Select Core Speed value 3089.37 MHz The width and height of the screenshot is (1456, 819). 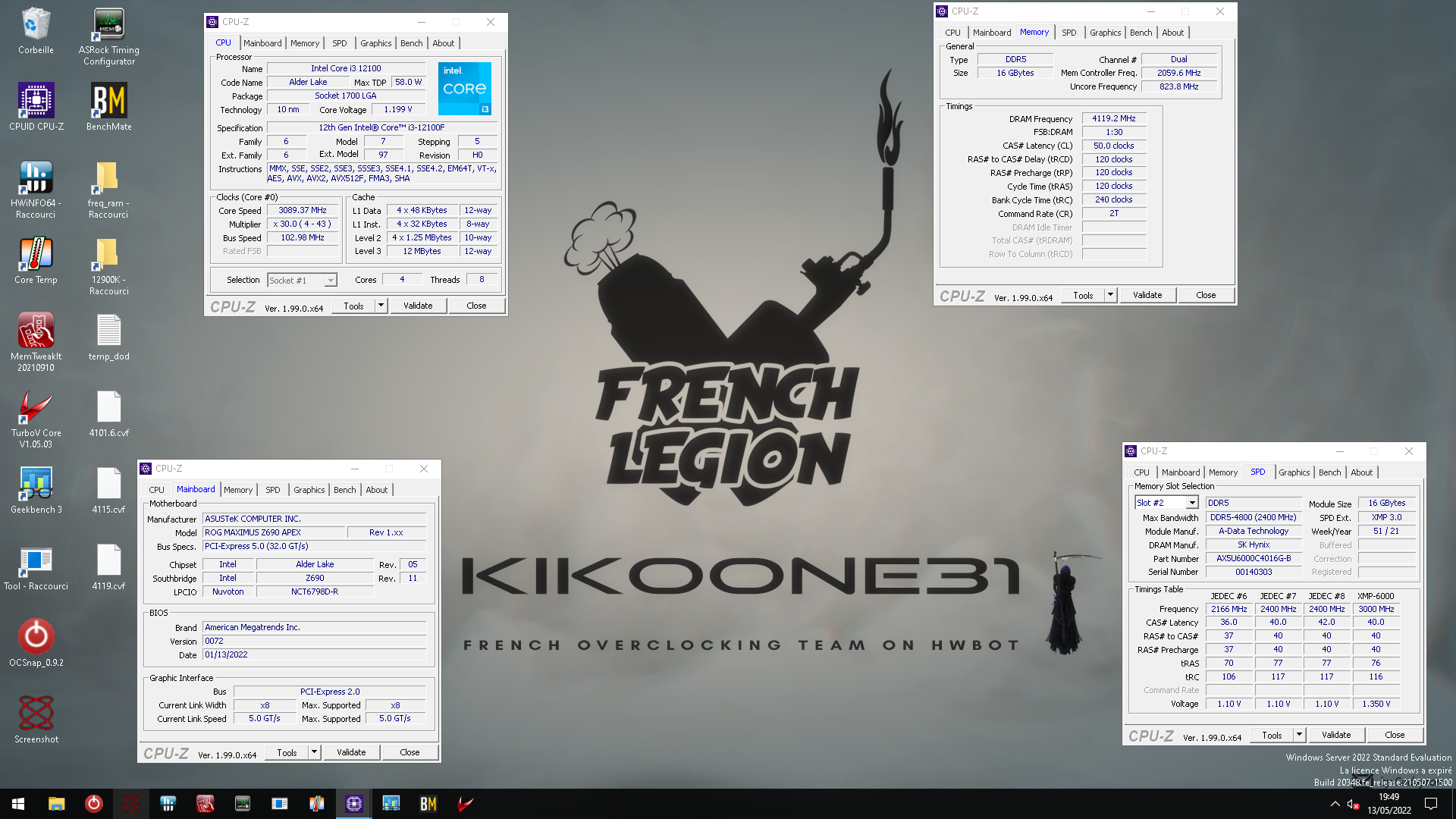click(x=302, y=210)
